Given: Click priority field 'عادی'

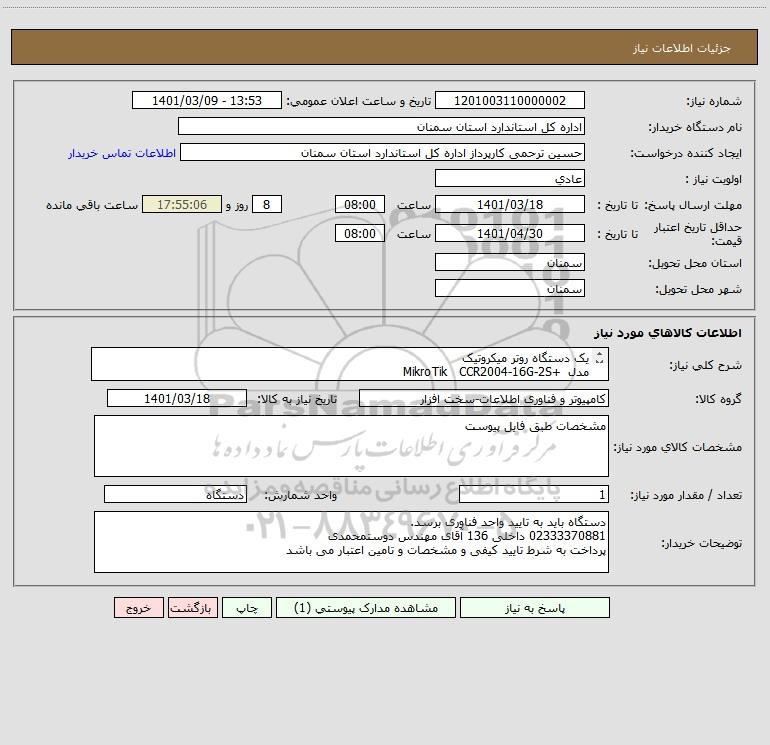Looking at the screenshot, I should 510,178.
